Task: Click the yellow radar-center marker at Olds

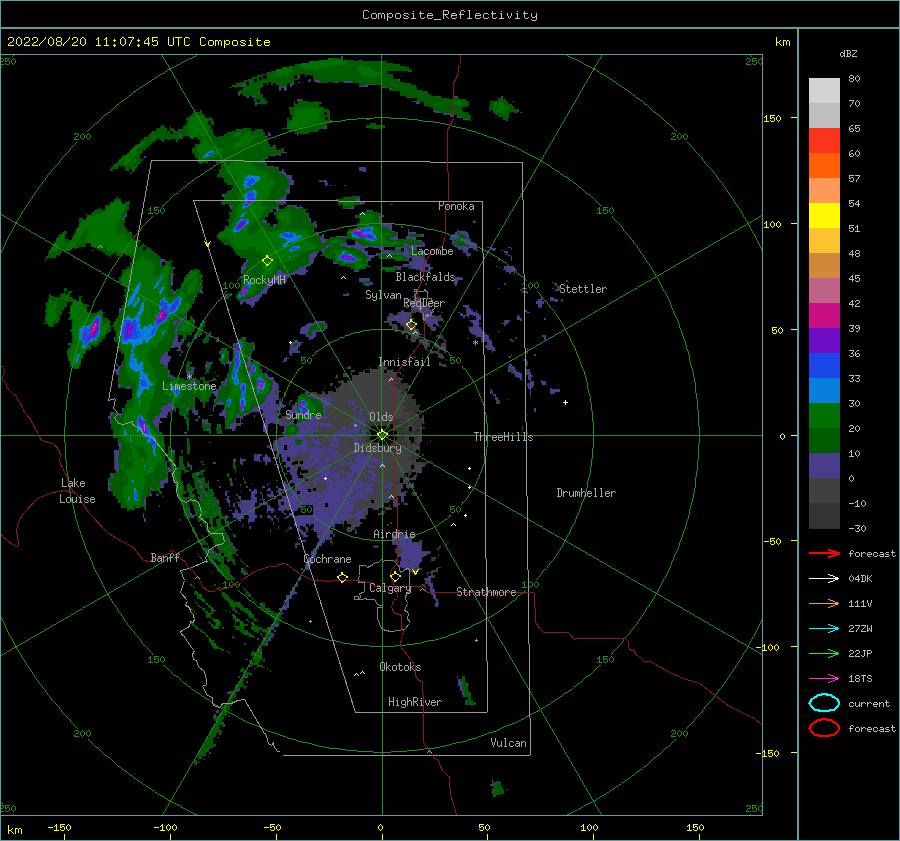Action: [x=382, y=435]
